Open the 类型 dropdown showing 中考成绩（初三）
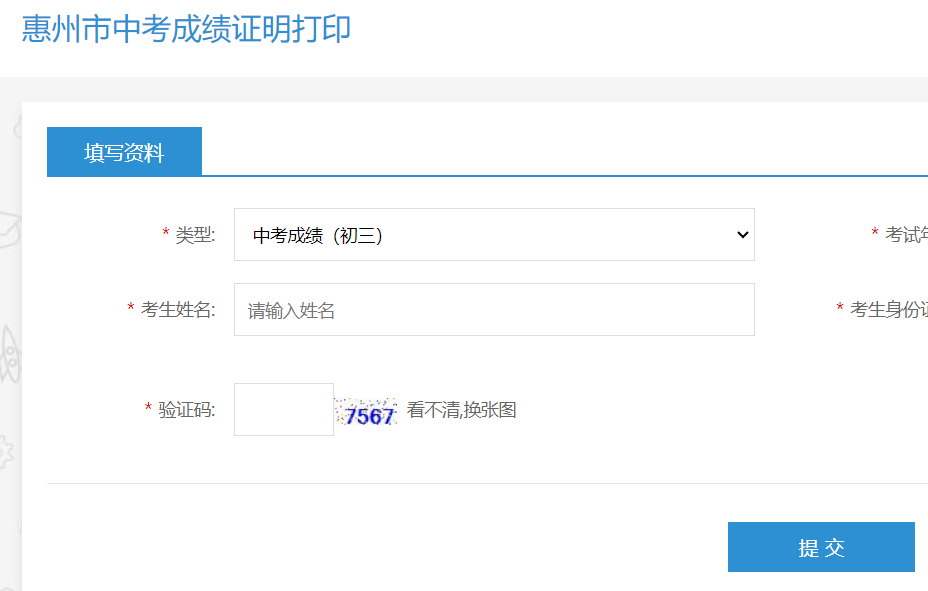The image size is (928, 591). pyautogui.click(x=493, y=235)
